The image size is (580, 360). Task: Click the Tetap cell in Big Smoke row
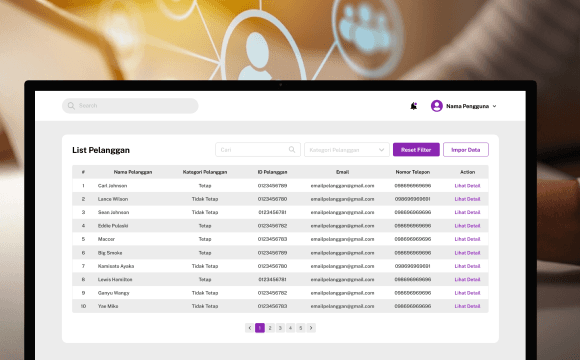205,253
